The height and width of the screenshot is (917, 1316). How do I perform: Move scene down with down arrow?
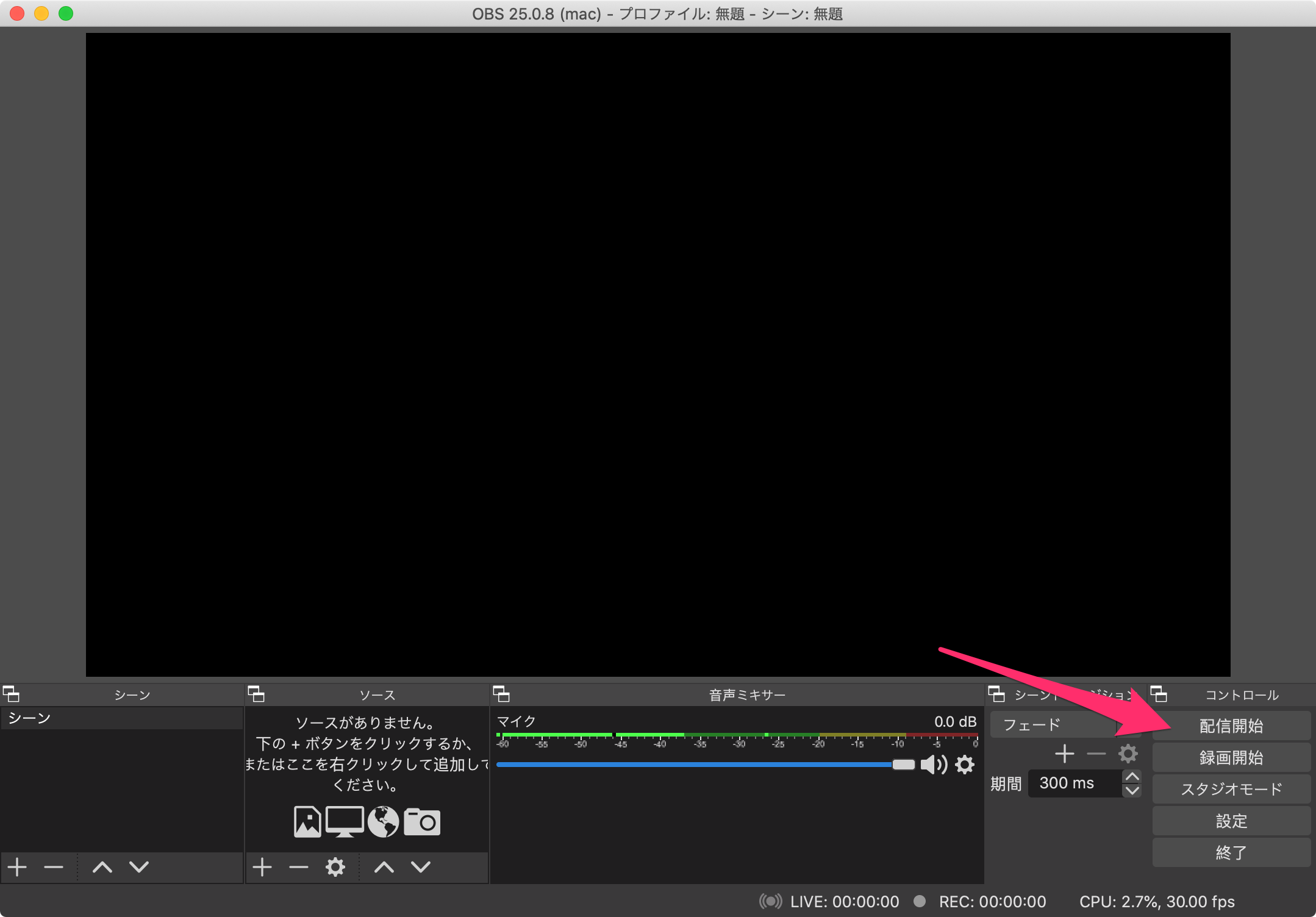click(139, 866)
